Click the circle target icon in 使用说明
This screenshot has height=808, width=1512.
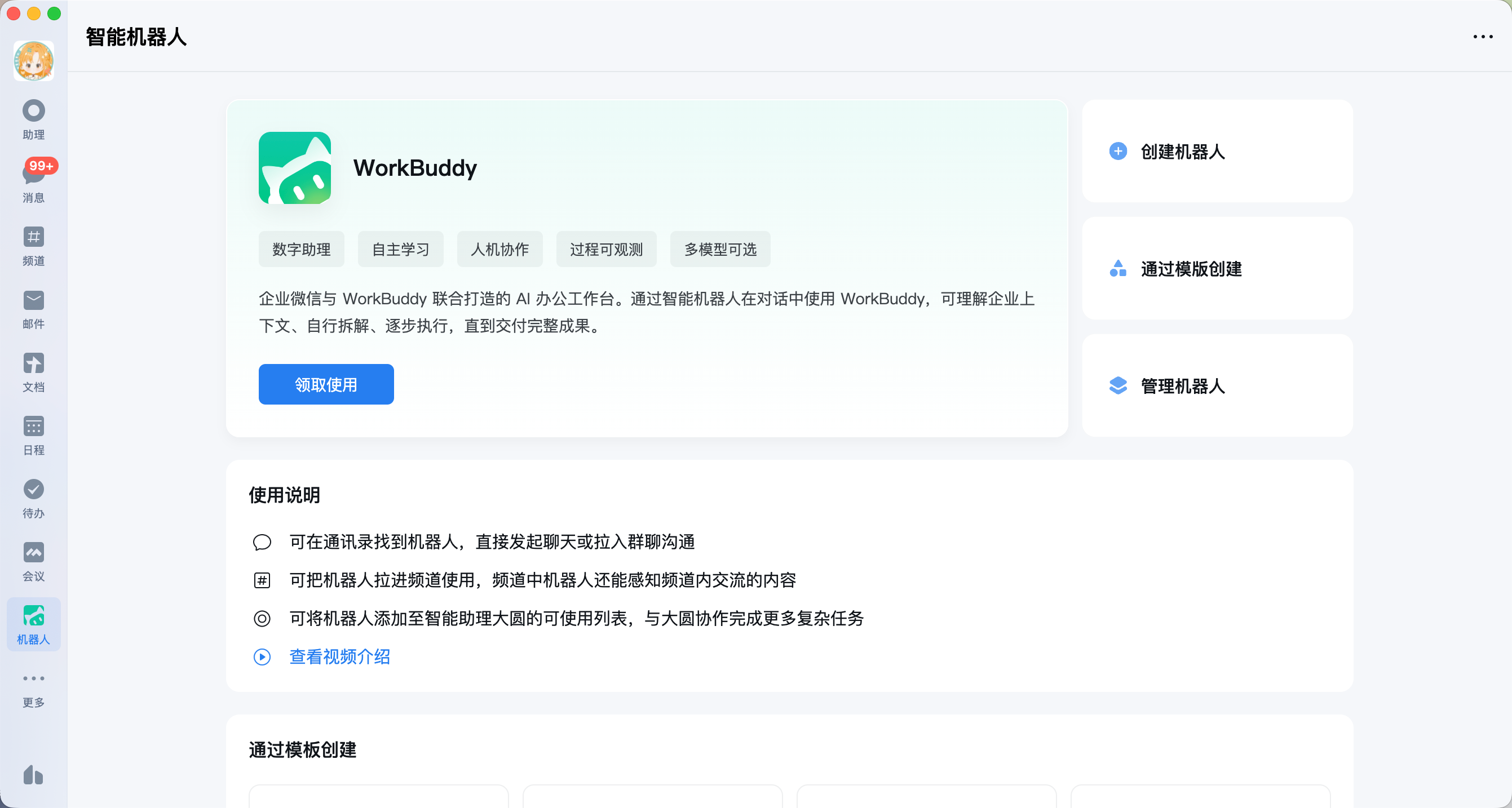262,619
